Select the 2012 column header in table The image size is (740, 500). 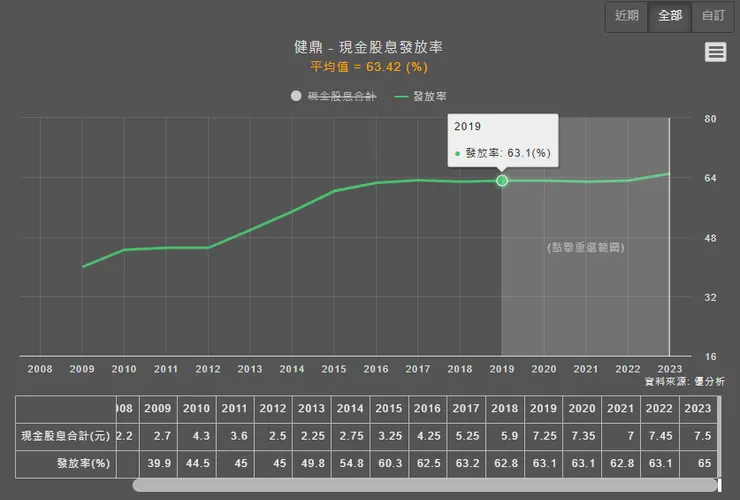274,409
